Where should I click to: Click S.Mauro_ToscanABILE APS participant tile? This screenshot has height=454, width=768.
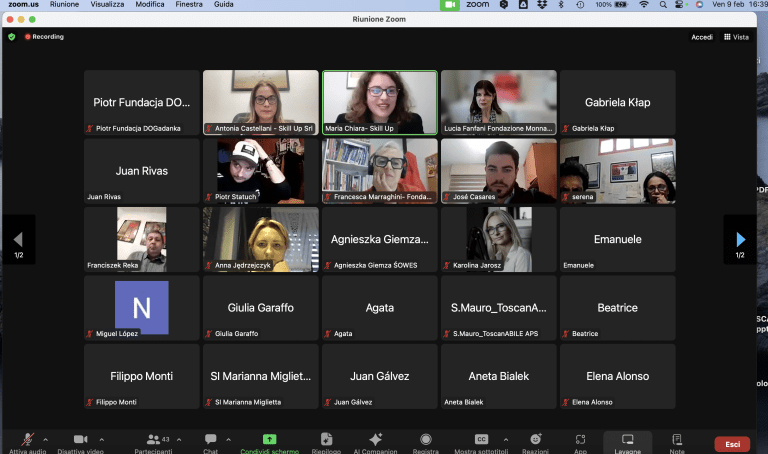[499, 308]
